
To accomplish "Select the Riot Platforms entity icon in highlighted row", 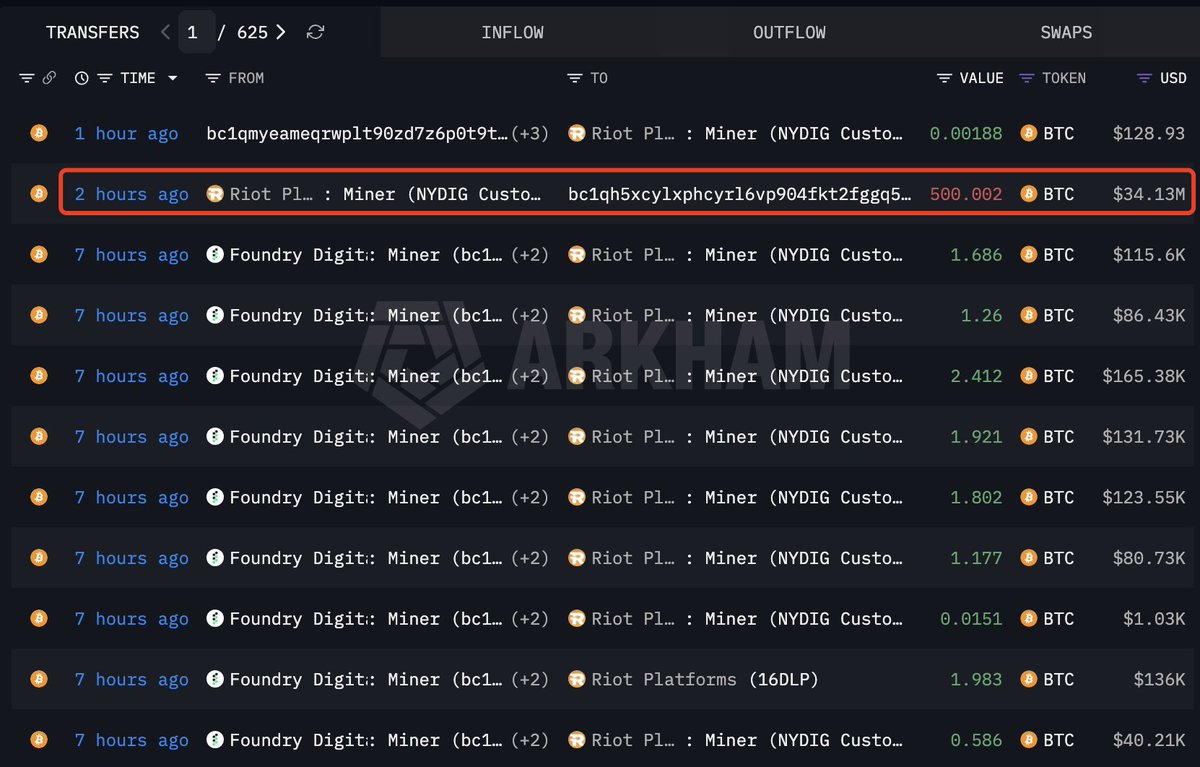I will pyautogui.click(x=214, y=193).
